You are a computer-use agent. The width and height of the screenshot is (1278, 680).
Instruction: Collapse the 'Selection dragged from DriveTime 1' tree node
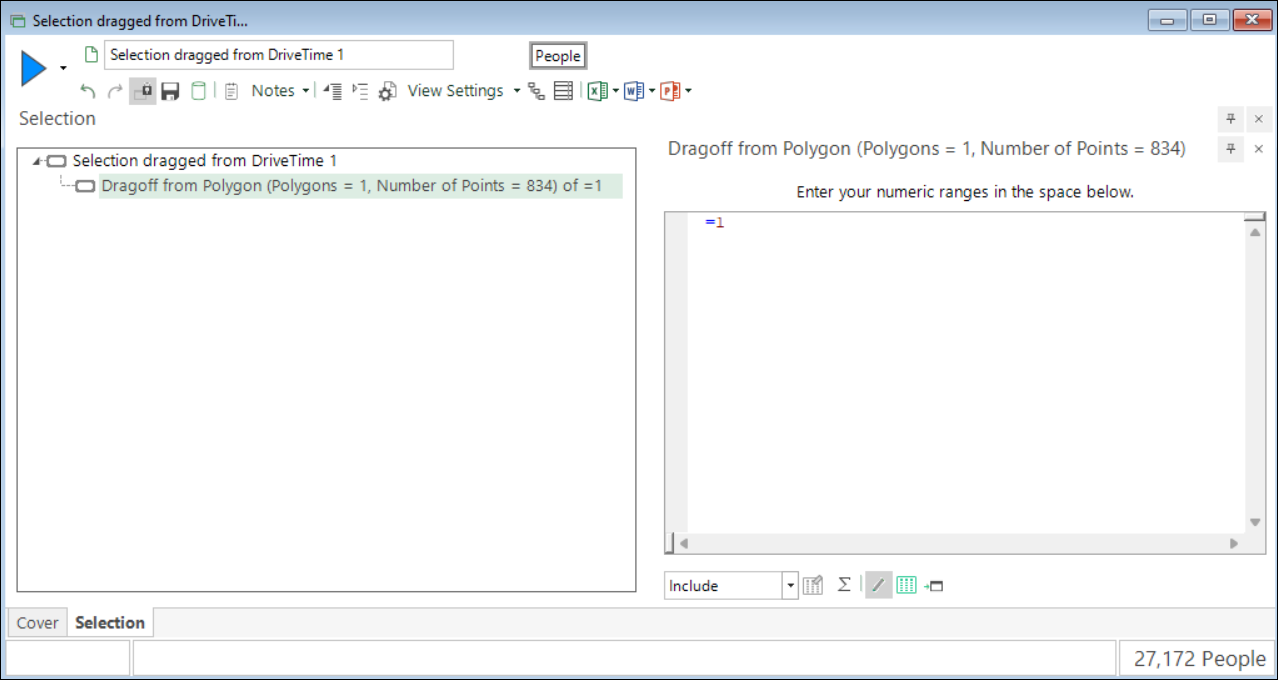[37, 161]
